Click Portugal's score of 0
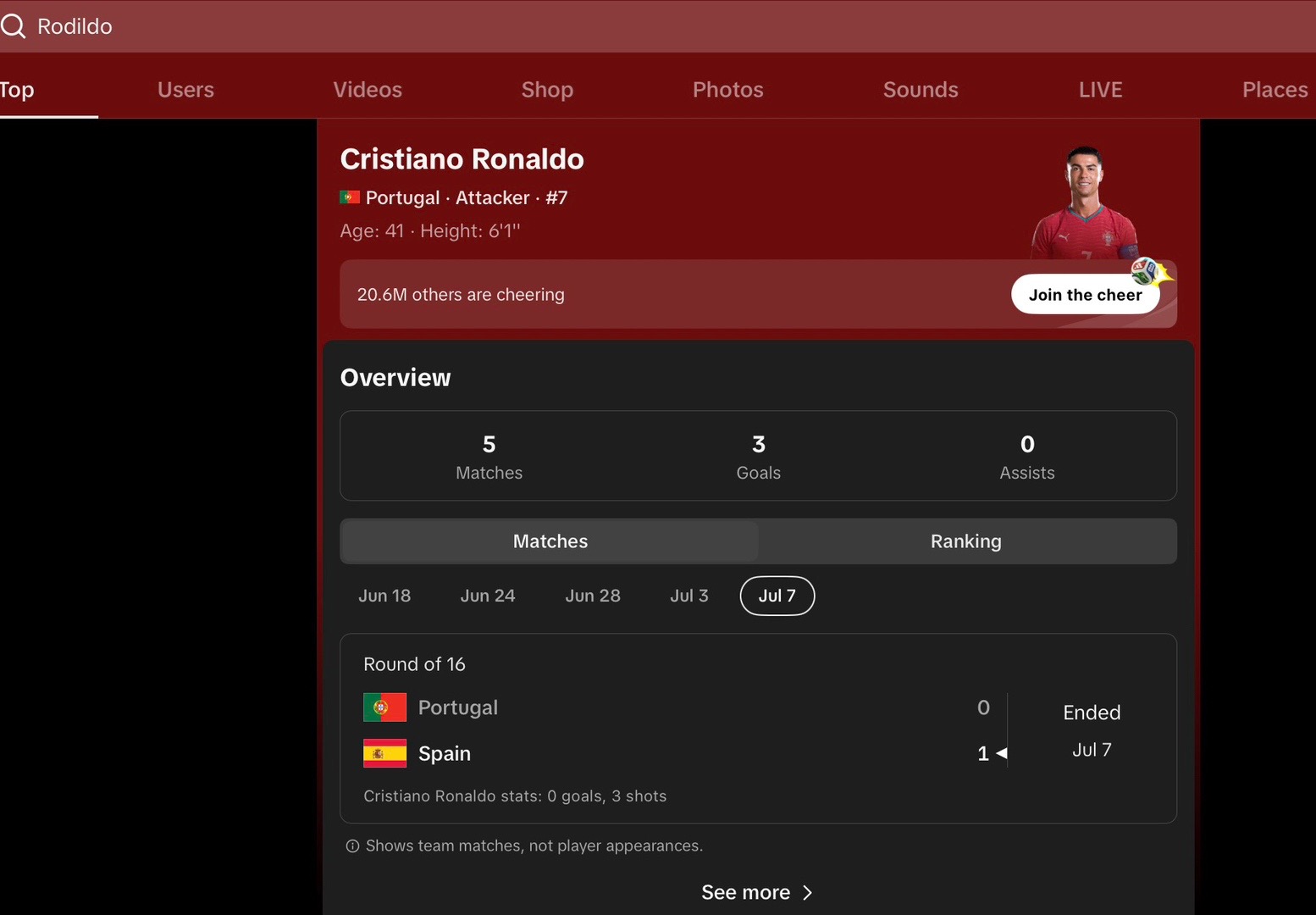1316x915 pixels. coord(983,707)
